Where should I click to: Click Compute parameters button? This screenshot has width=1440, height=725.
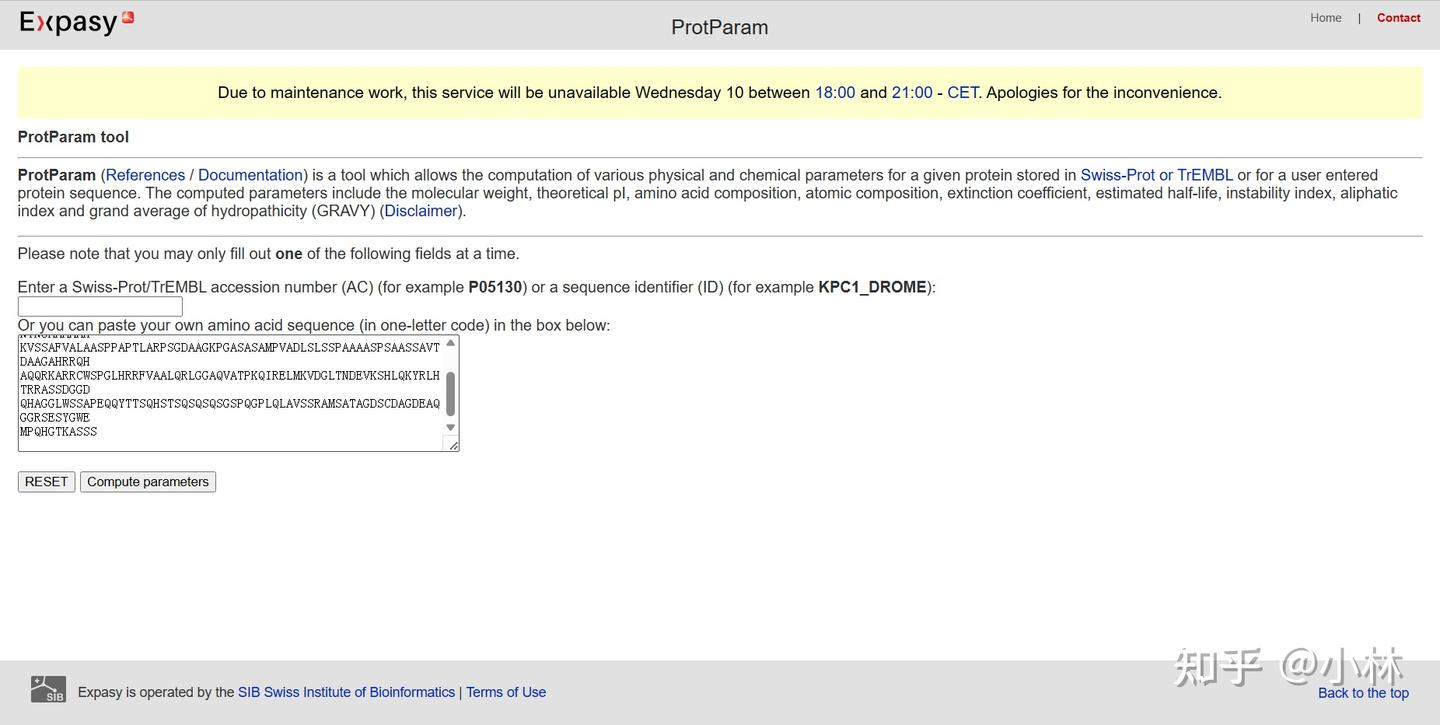148,482
